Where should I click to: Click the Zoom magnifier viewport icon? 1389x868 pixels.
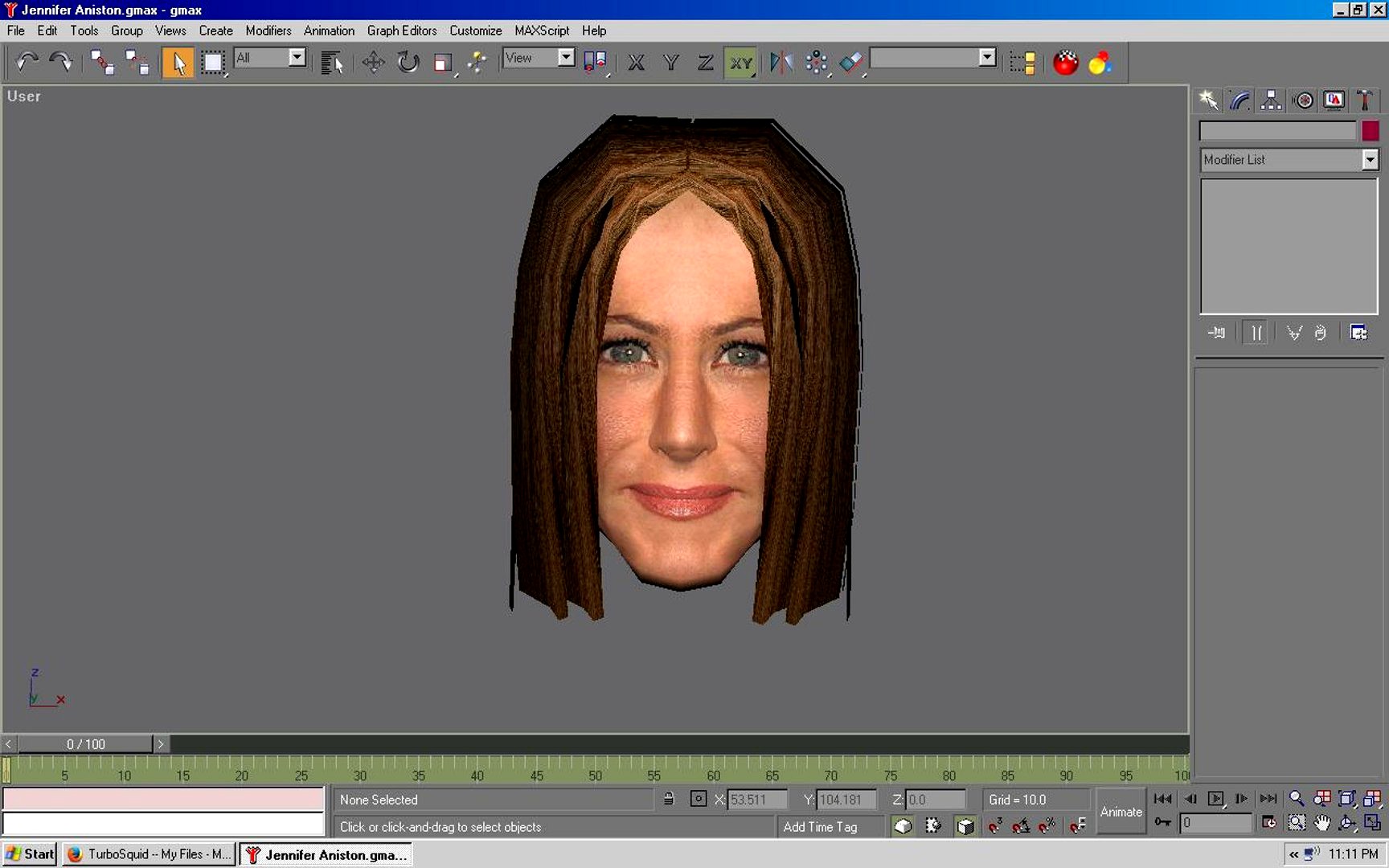pyautogui.click(x=1297, y=798)
